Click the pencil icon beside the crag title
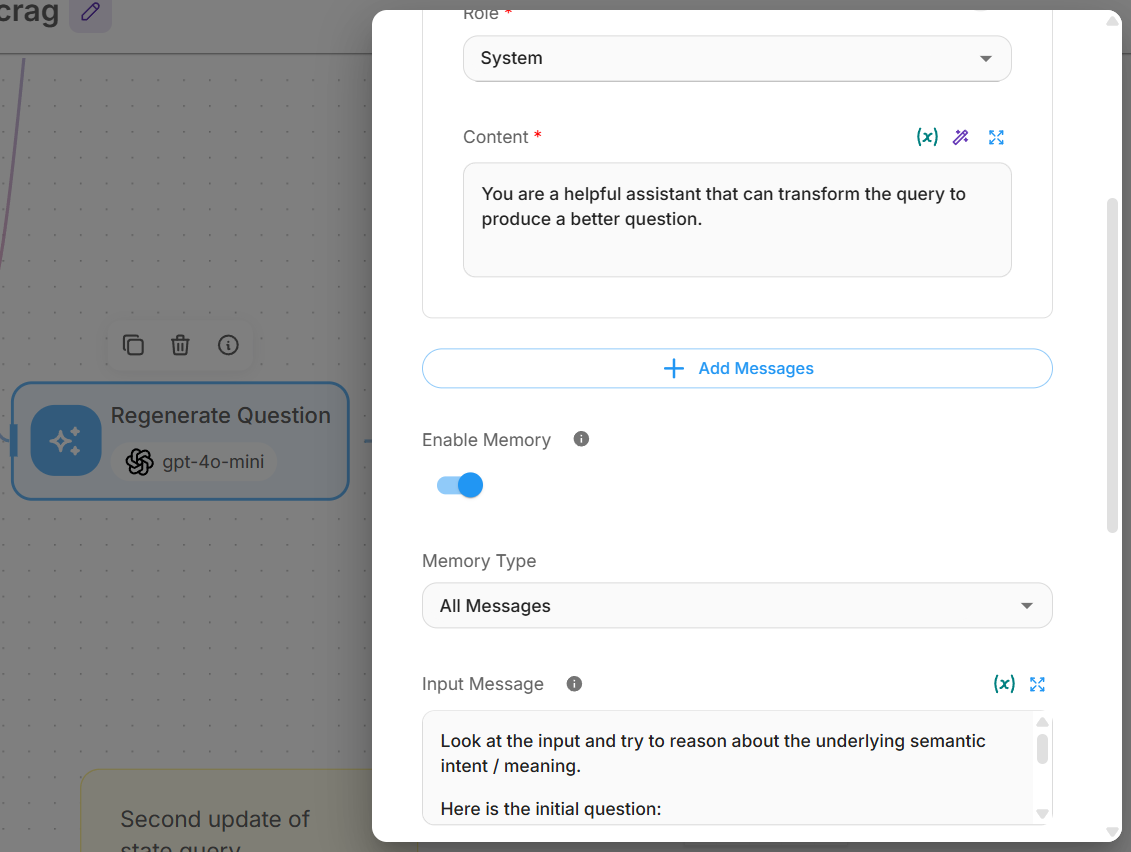Image resolution: width=1131 pixels, height=852 pixels. 90,13
